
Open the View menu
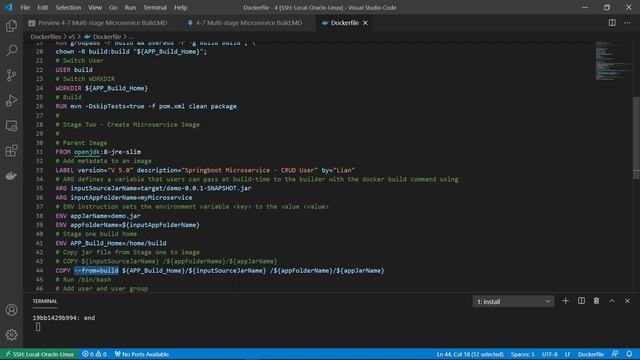coord(95,7)
